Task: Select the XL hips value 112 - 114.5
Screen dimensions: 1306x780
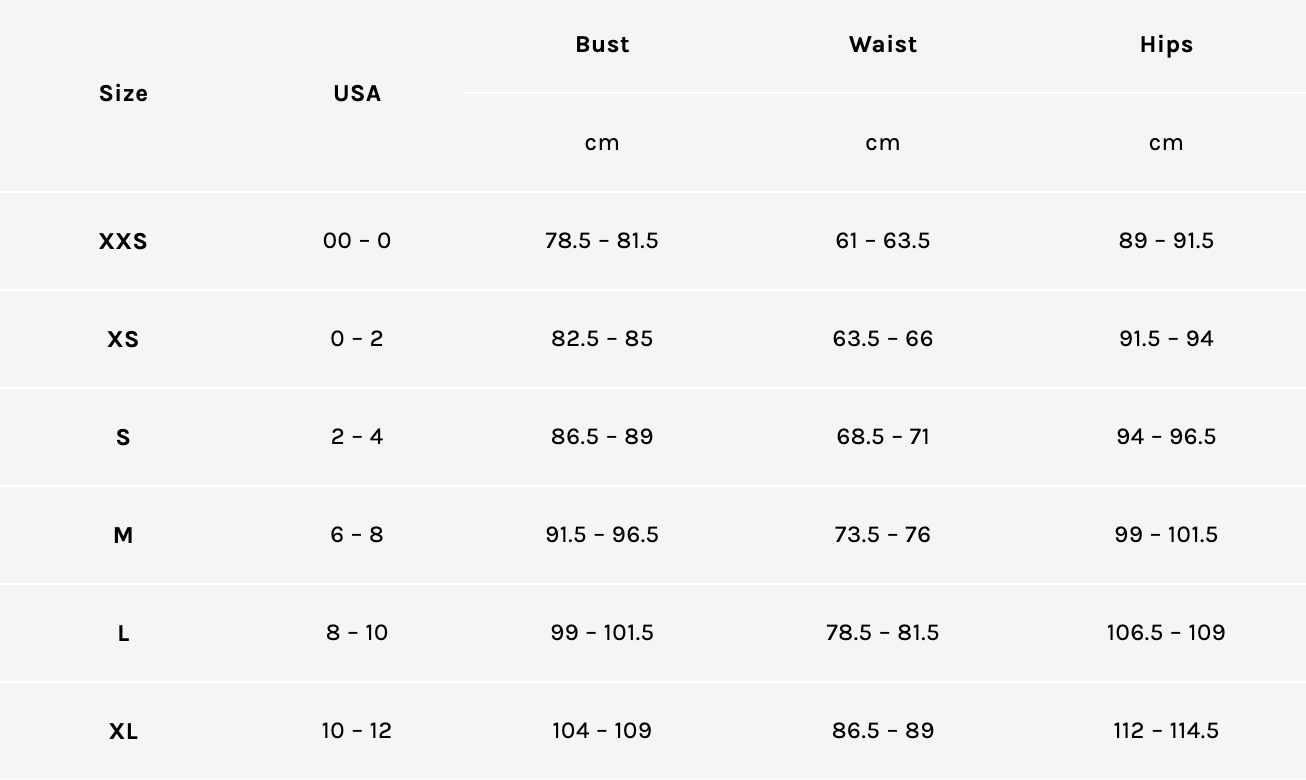Action: tap(1166, 731)
